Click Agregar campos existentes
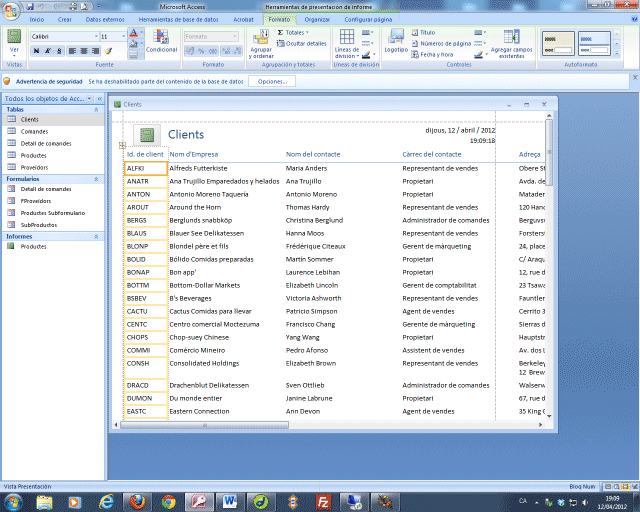 (511, 44)
